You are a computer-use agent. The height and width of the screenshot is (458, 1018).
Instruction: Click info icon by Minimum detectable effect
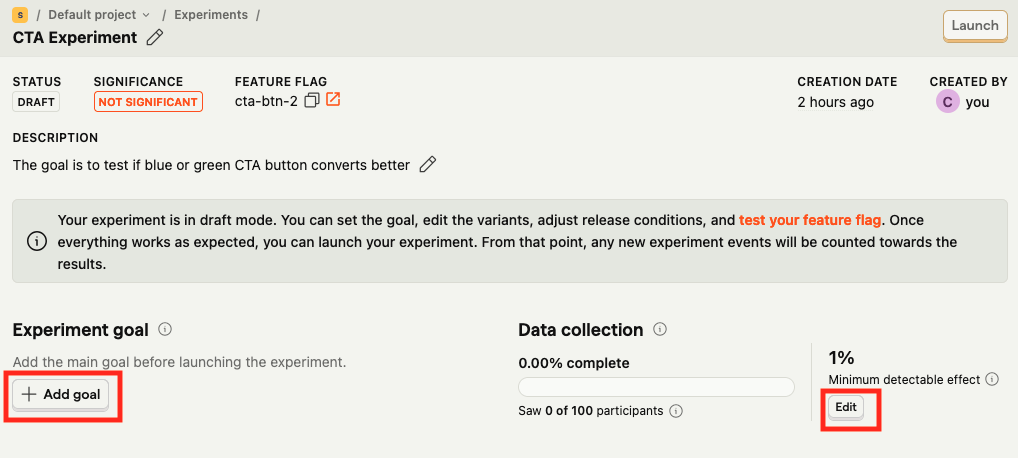pos(992,379)
